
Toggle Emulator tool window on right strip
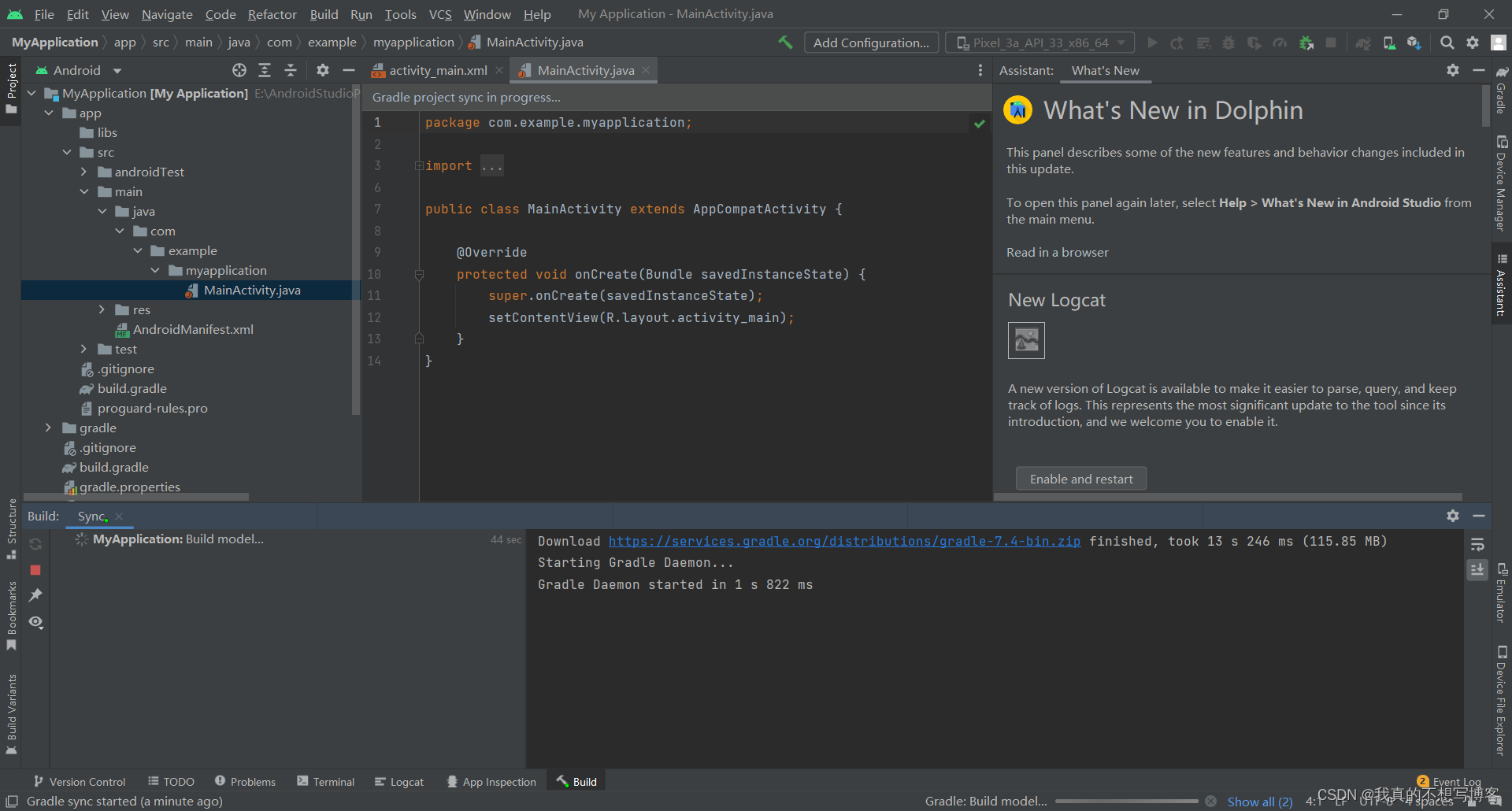(x=1501, y=592)
